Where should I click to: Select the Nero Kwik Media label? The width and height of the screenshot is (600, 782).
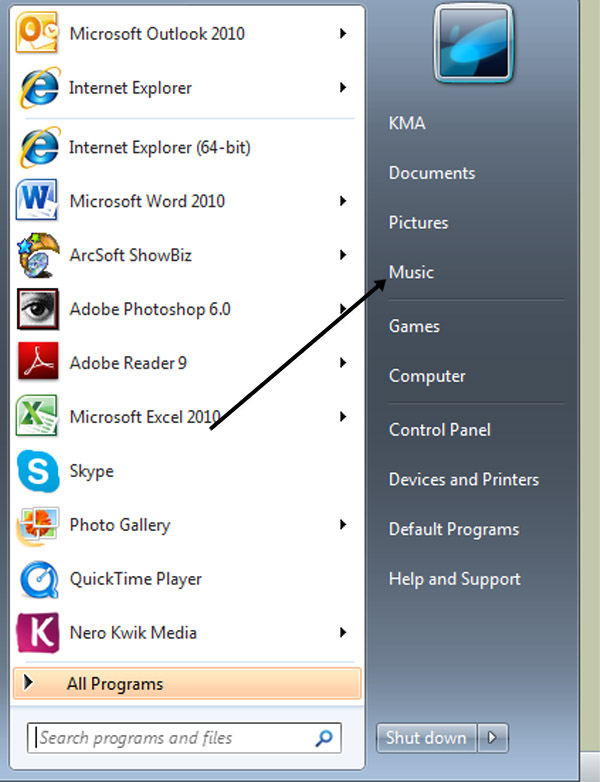pos(133,632)
